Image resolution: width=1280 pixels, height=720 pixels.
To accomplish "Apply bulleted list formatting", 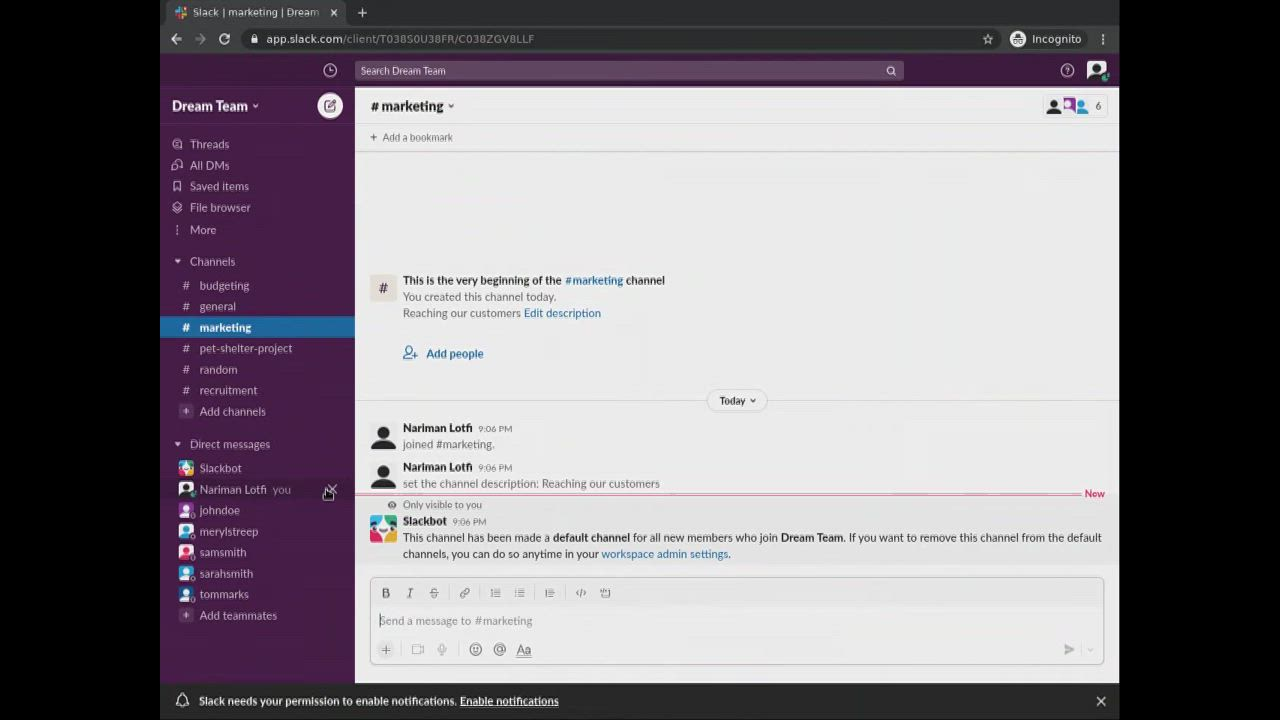I will tap(519, 593).
